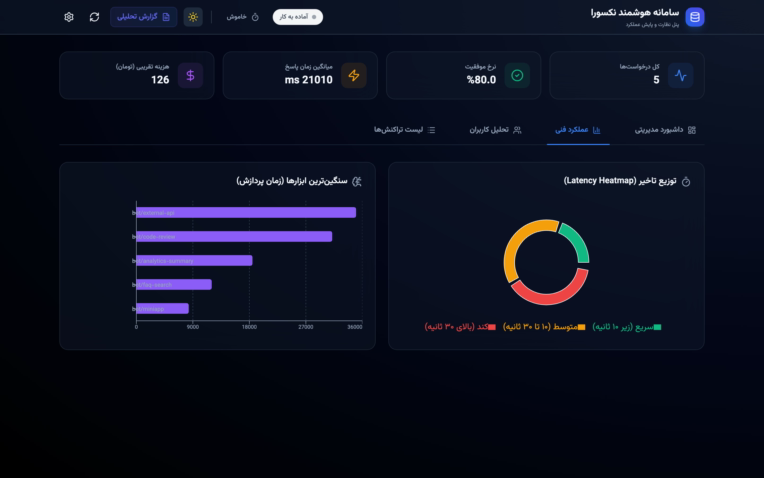The width and height of the screenshot is (764, 478).
Task: Toggle the خاموش auto-refresh timer
Action: pos(243,17)
